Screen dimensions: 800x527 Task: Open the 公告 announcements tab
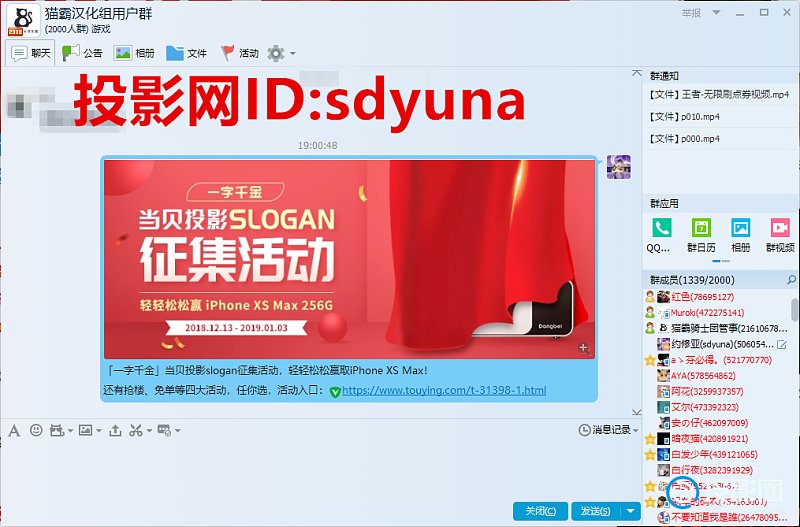coord(82,53)
